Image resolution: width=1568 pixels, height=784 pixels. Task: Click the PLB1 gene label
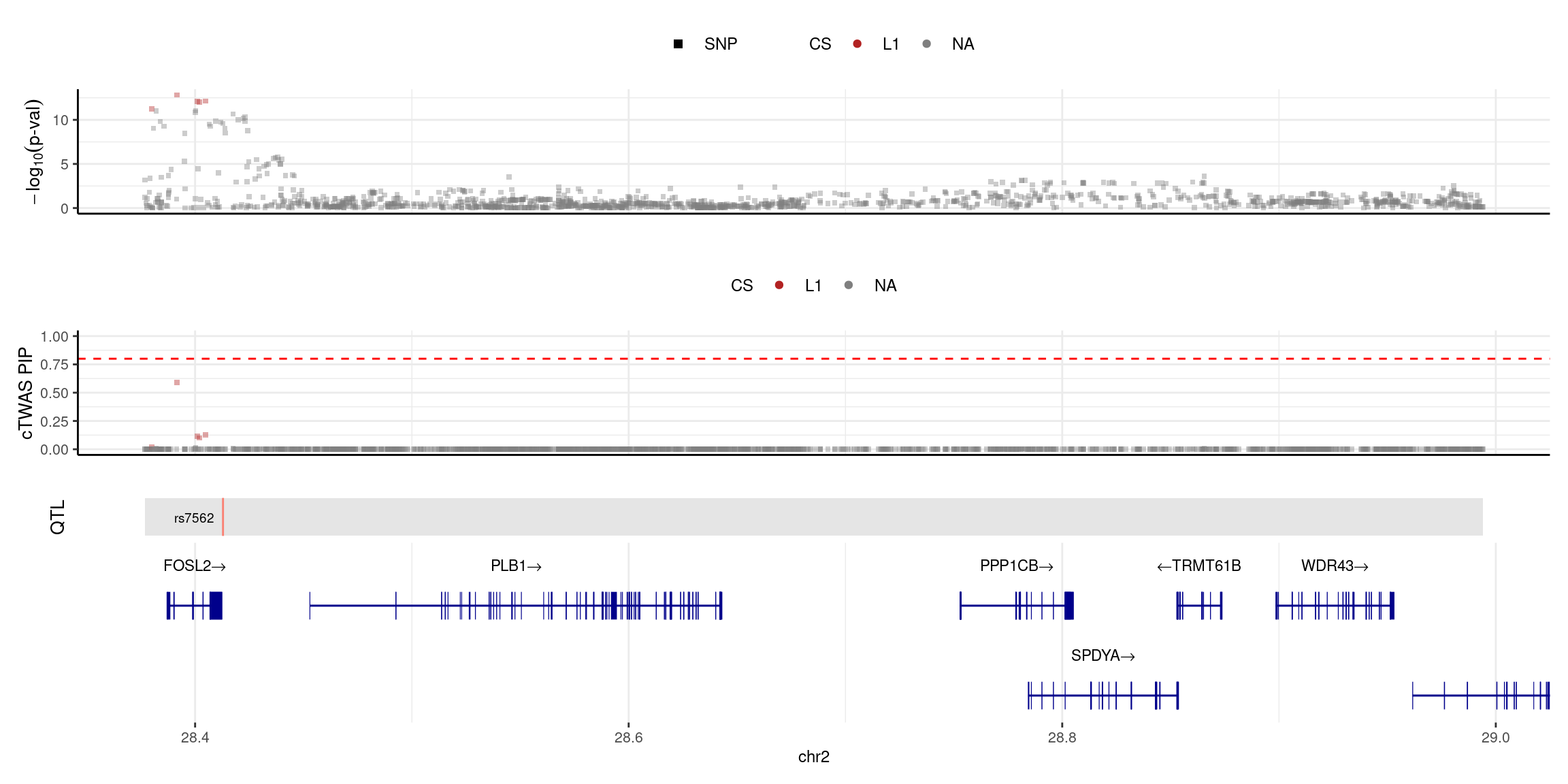[x=515, y=566]
